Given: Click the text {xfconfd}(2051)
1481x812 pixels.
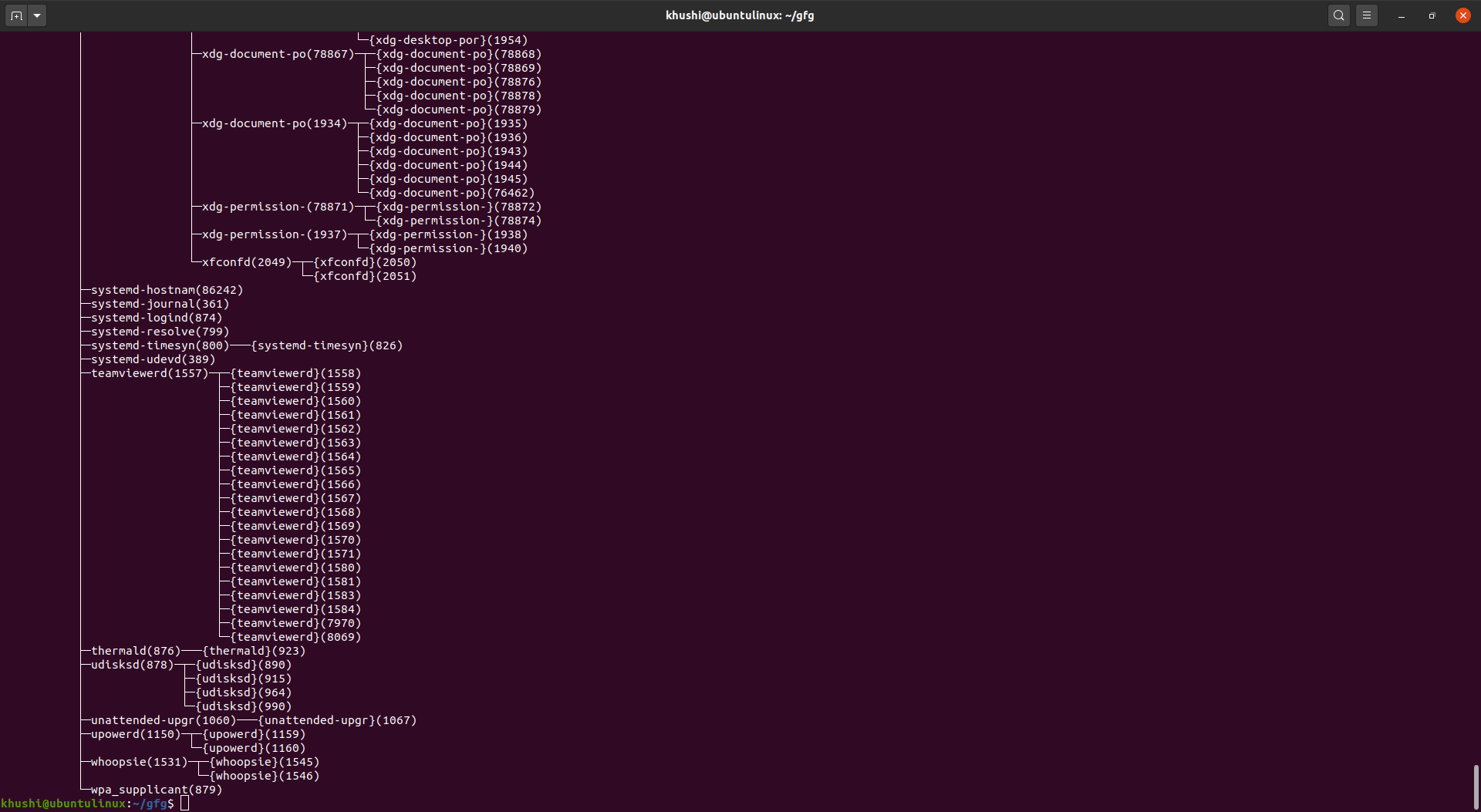Looking at the screenshot, I should pyautogui.click(x=365, y=276).
